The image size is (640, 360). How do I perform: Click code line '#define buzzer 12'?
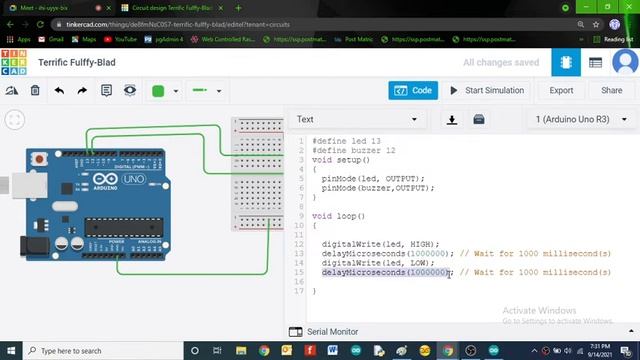tap(353, 151)
